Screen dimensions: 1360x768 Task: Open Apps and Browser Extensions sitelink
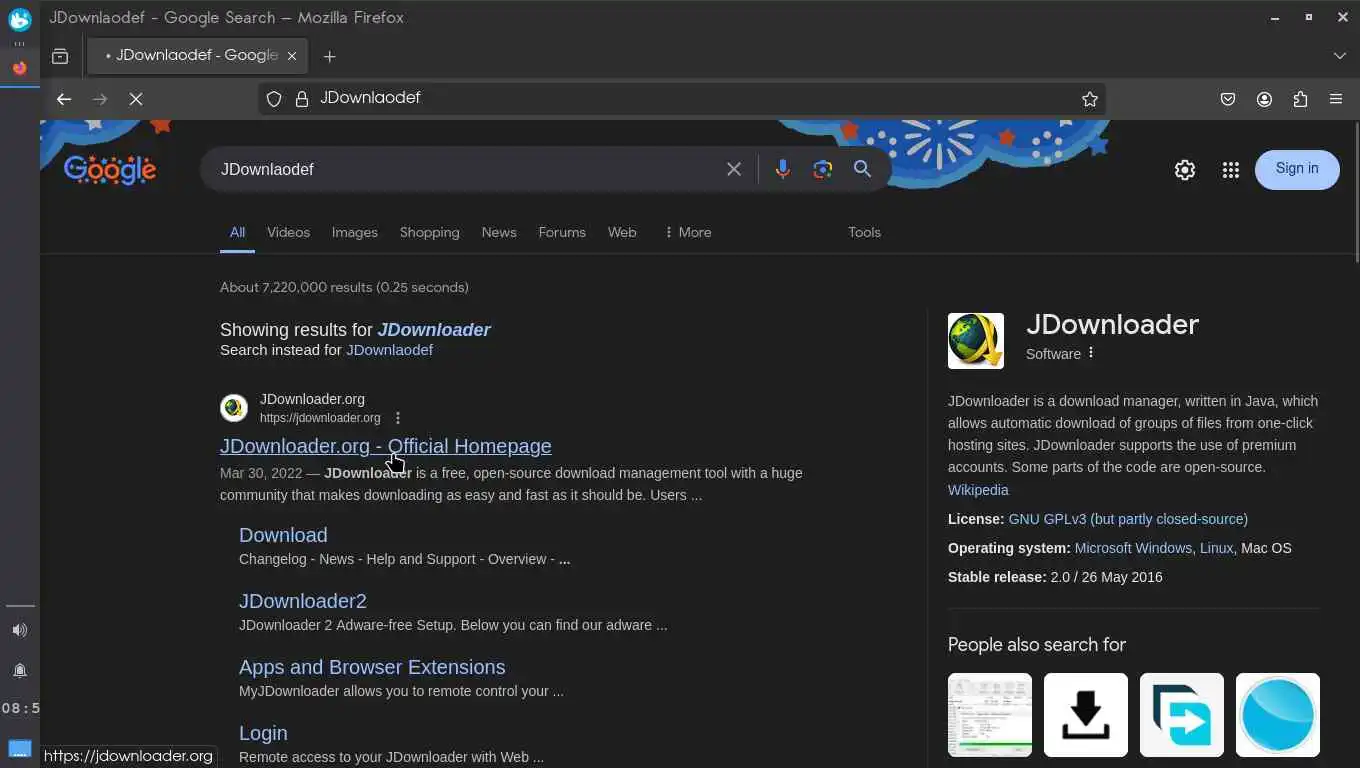[x=372, y=667]
